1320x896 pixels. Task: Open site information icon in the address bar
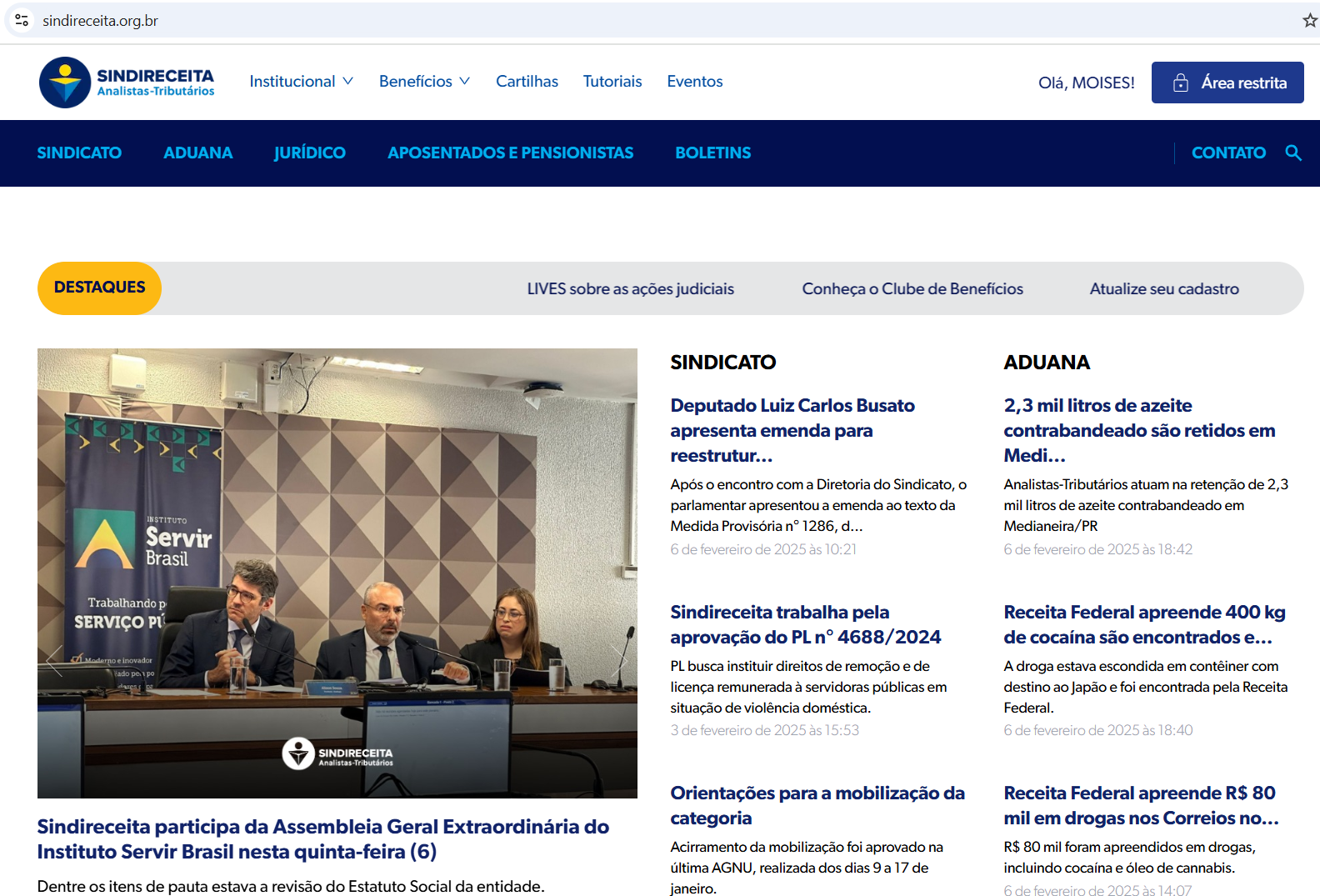pos(22,21)
